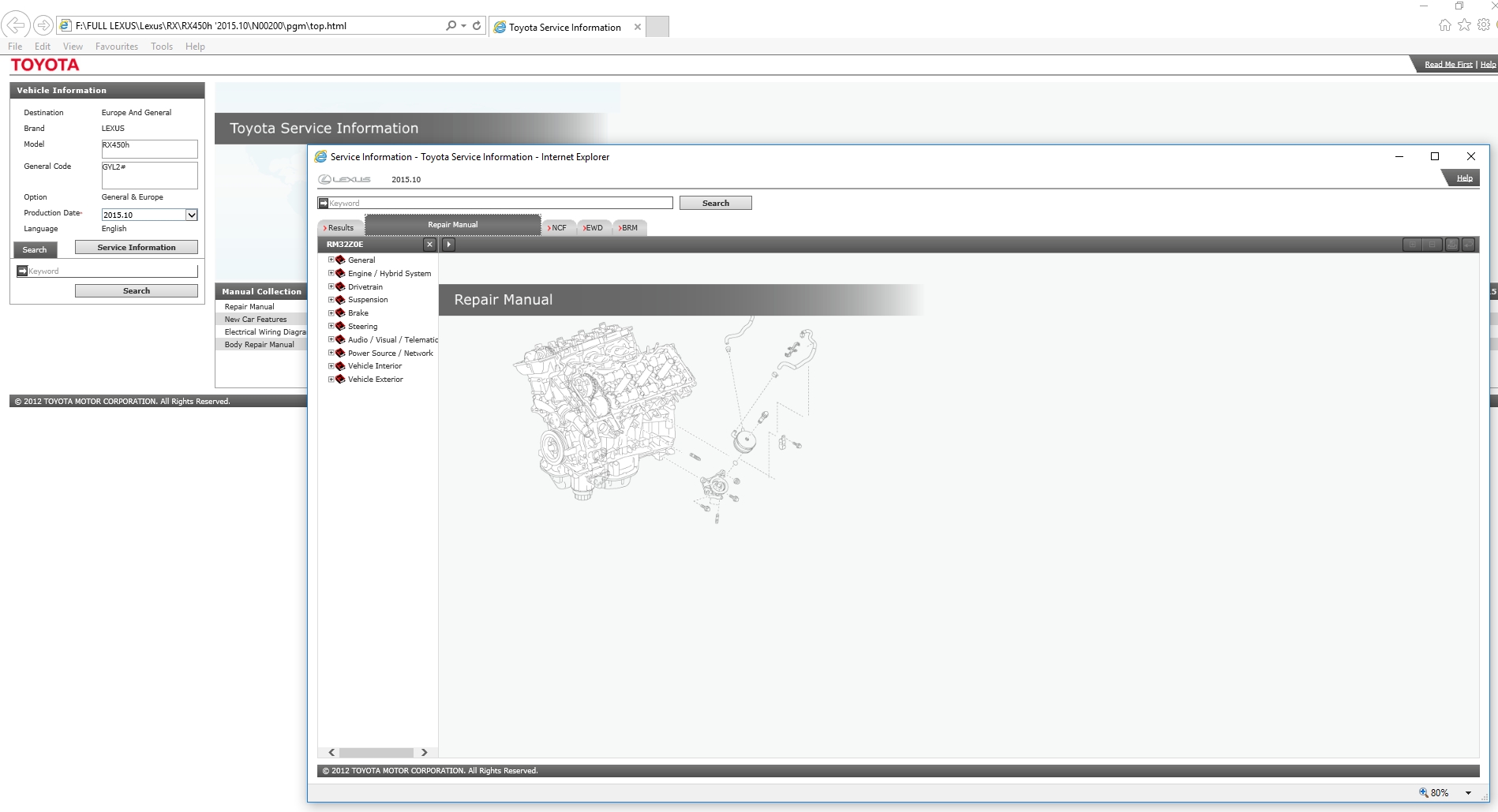Viewport: 1498px width, 812px height.
Task: Click the book icon next to Suspension
Action: [x=340, y=300]
